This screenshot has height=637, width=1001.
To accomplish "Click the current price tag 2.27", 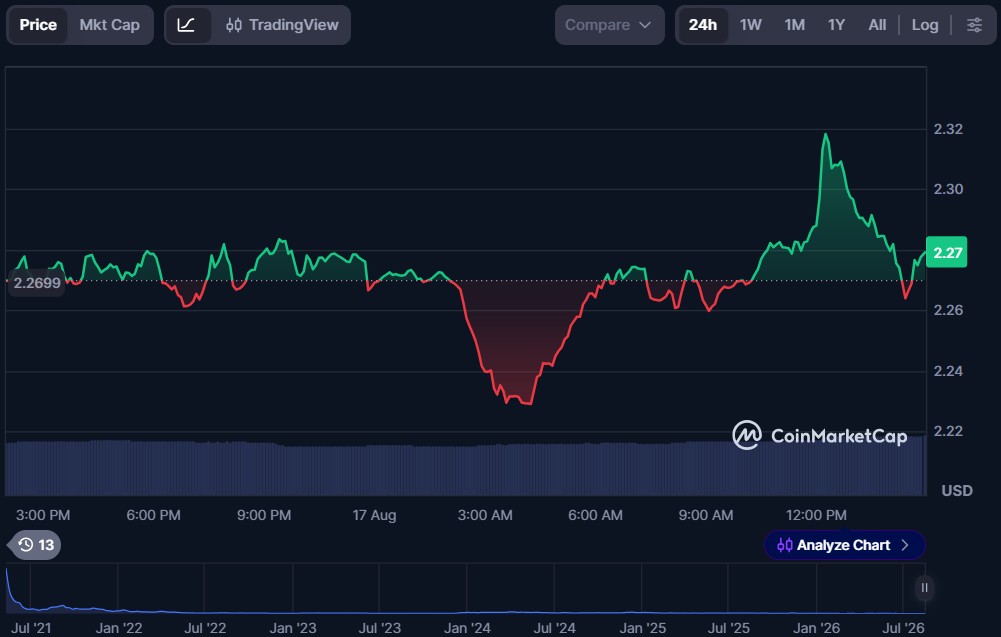I will [x=947, y=252].
